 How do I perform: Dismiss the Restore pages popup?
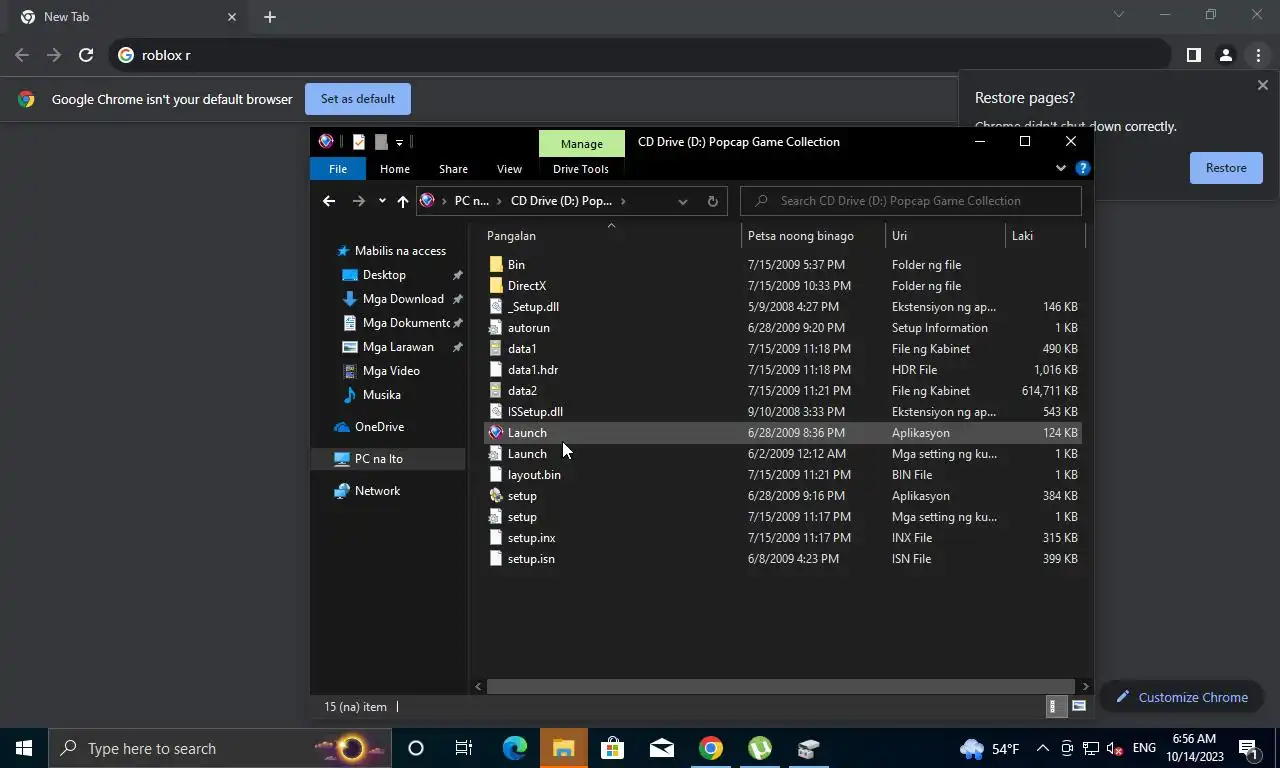[x=1262, y=86]
